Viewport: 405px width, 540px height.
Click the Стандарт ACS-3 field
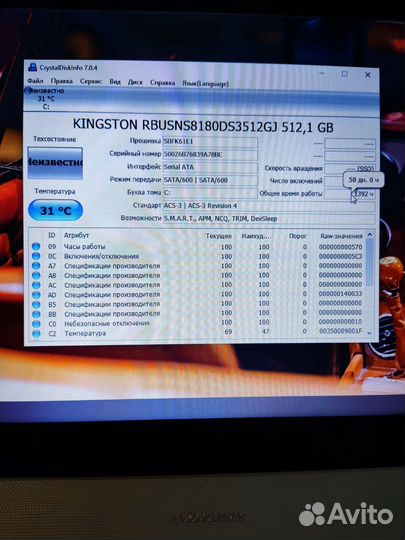(269, 206)
